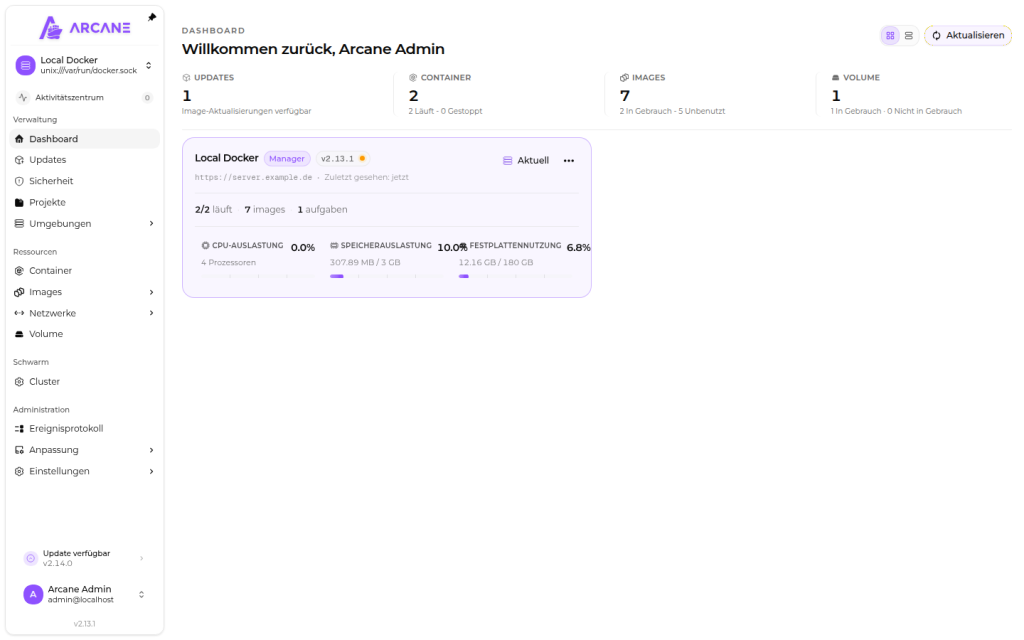Expand the Umgebungen submenu chevron
1024x640 pixels.
coord(152,223)
